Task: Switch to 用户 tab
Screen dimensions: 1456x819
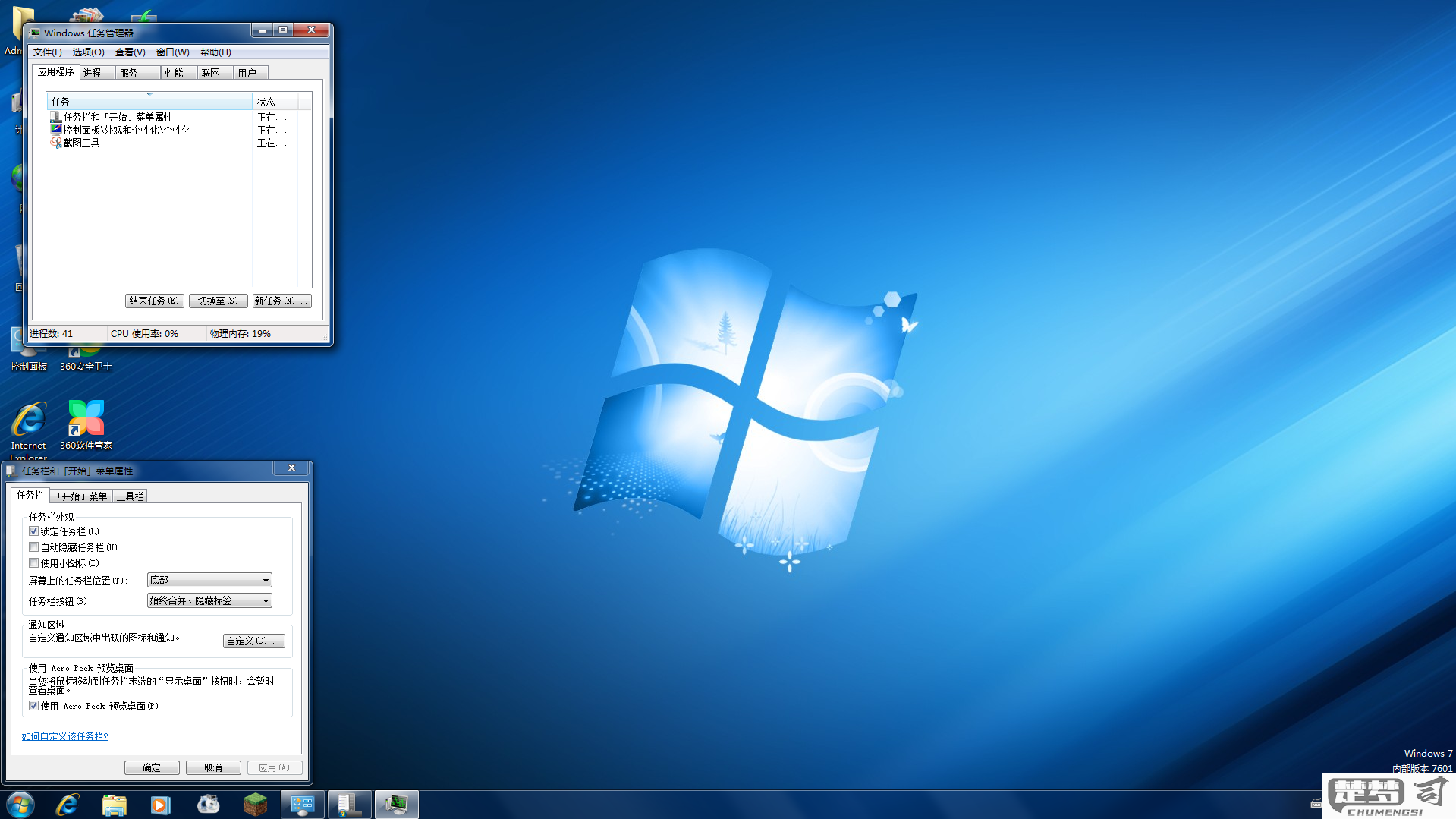Action: coord(251,73)
